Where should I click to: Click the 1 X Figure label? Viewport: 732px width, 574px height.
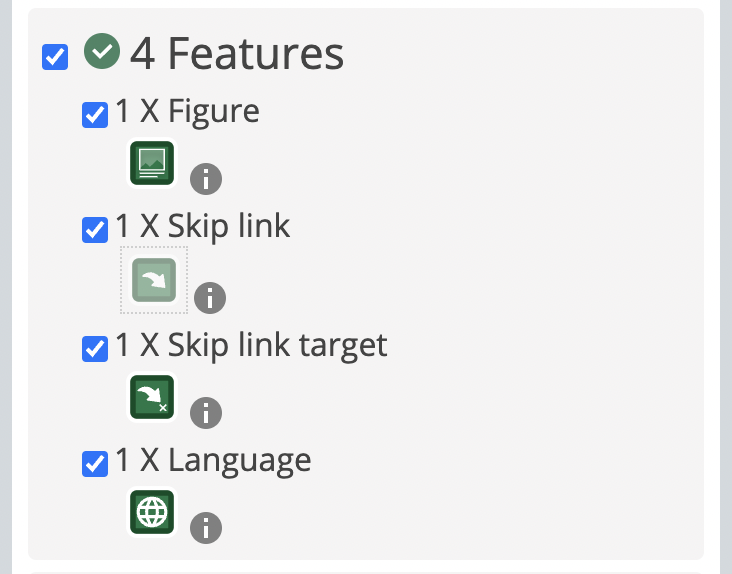[x=187, y=112]
